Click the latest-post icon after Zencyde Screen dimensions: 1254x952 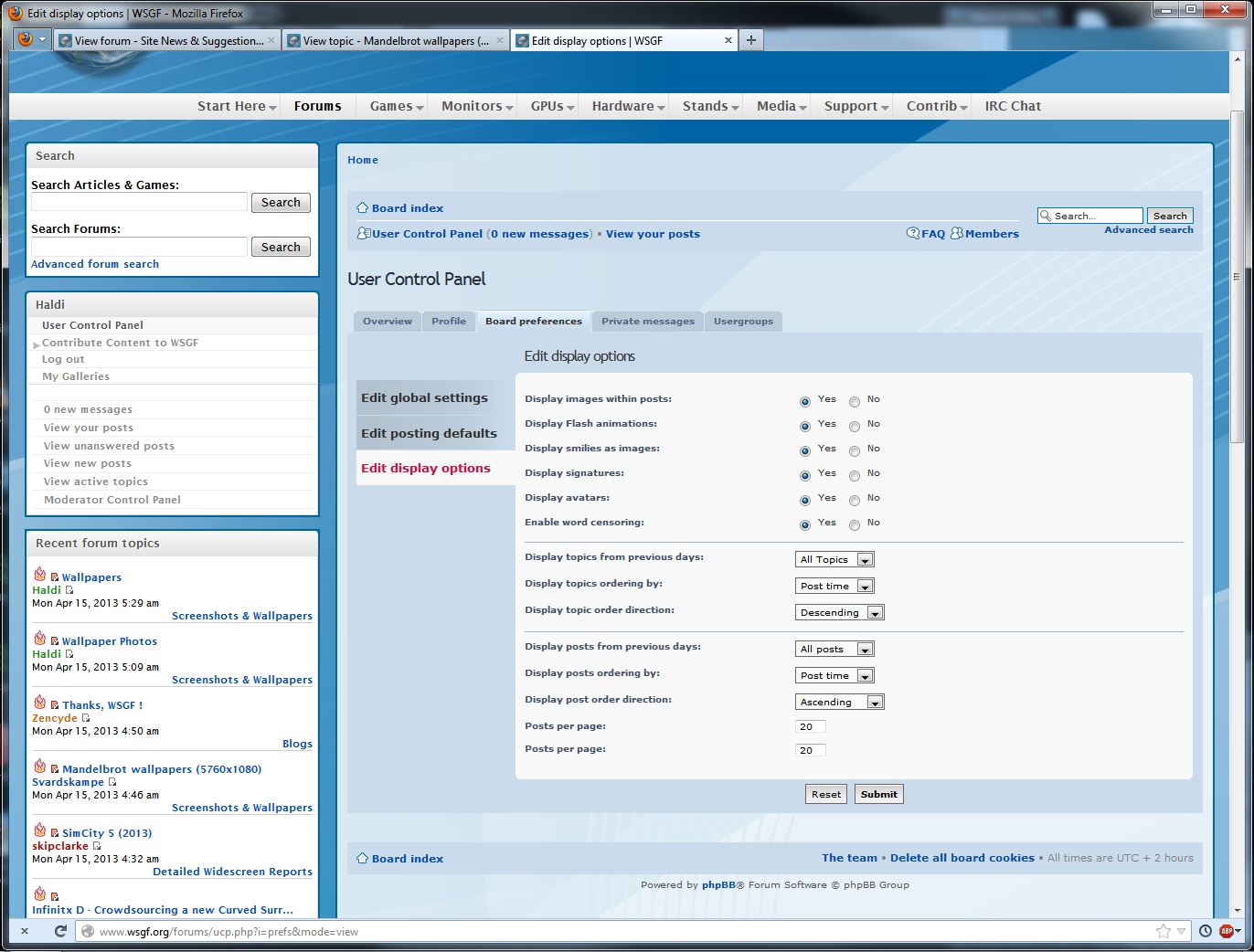point(86,718)
